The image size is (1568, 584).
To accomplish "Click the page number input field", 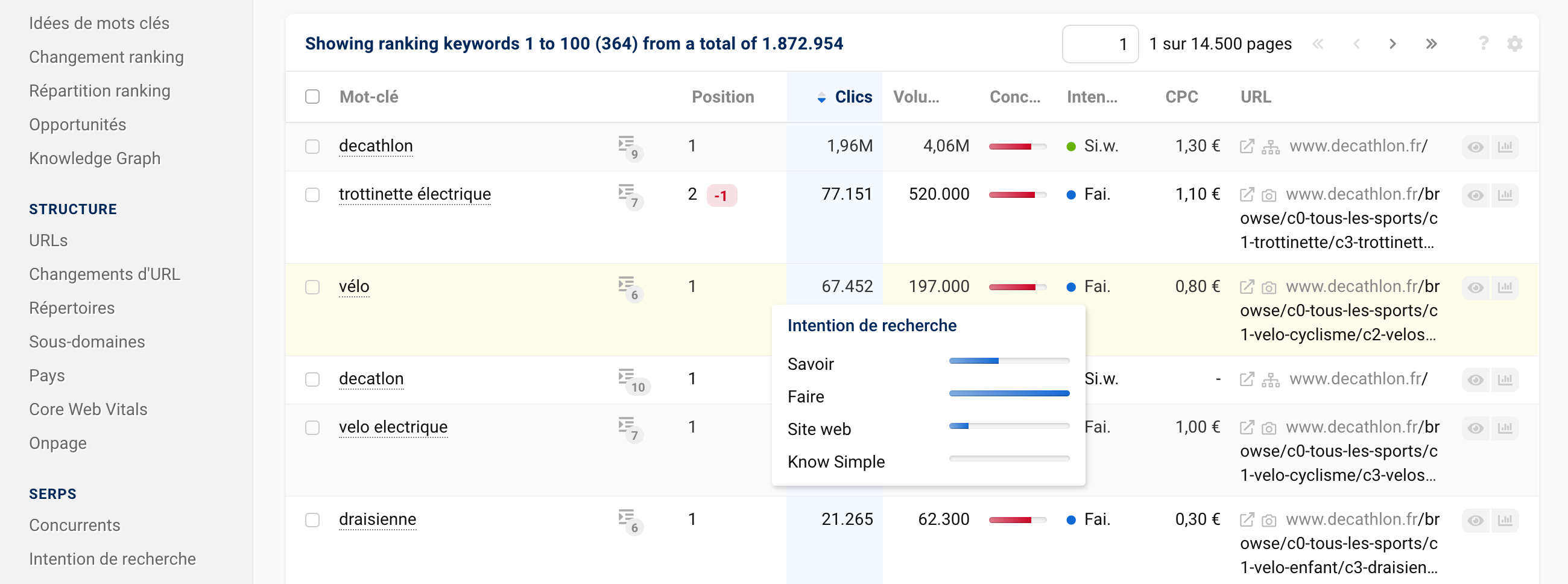I will (1100, 44).
